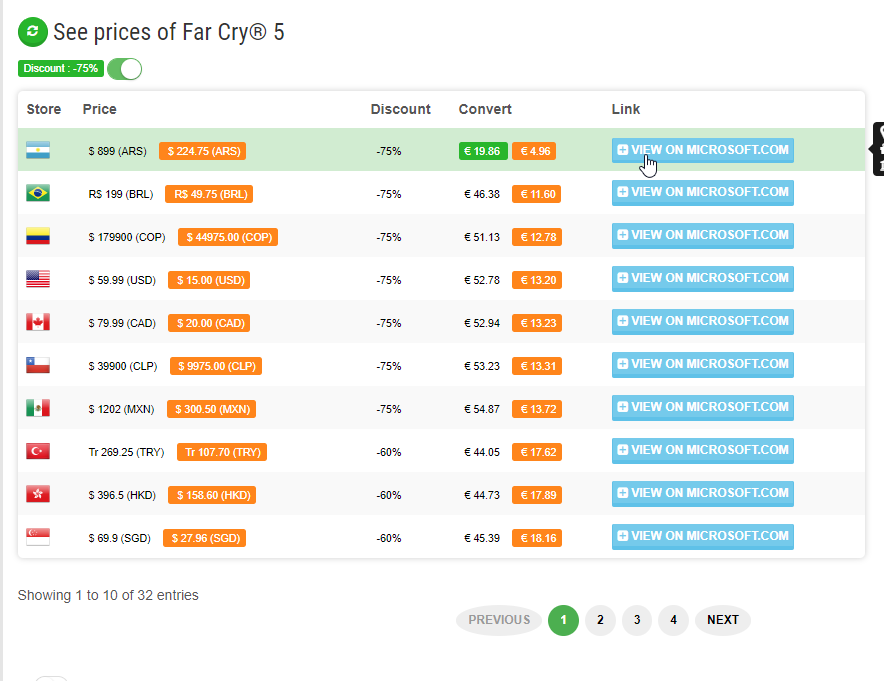Sort table by Price column header

point(99,109)
